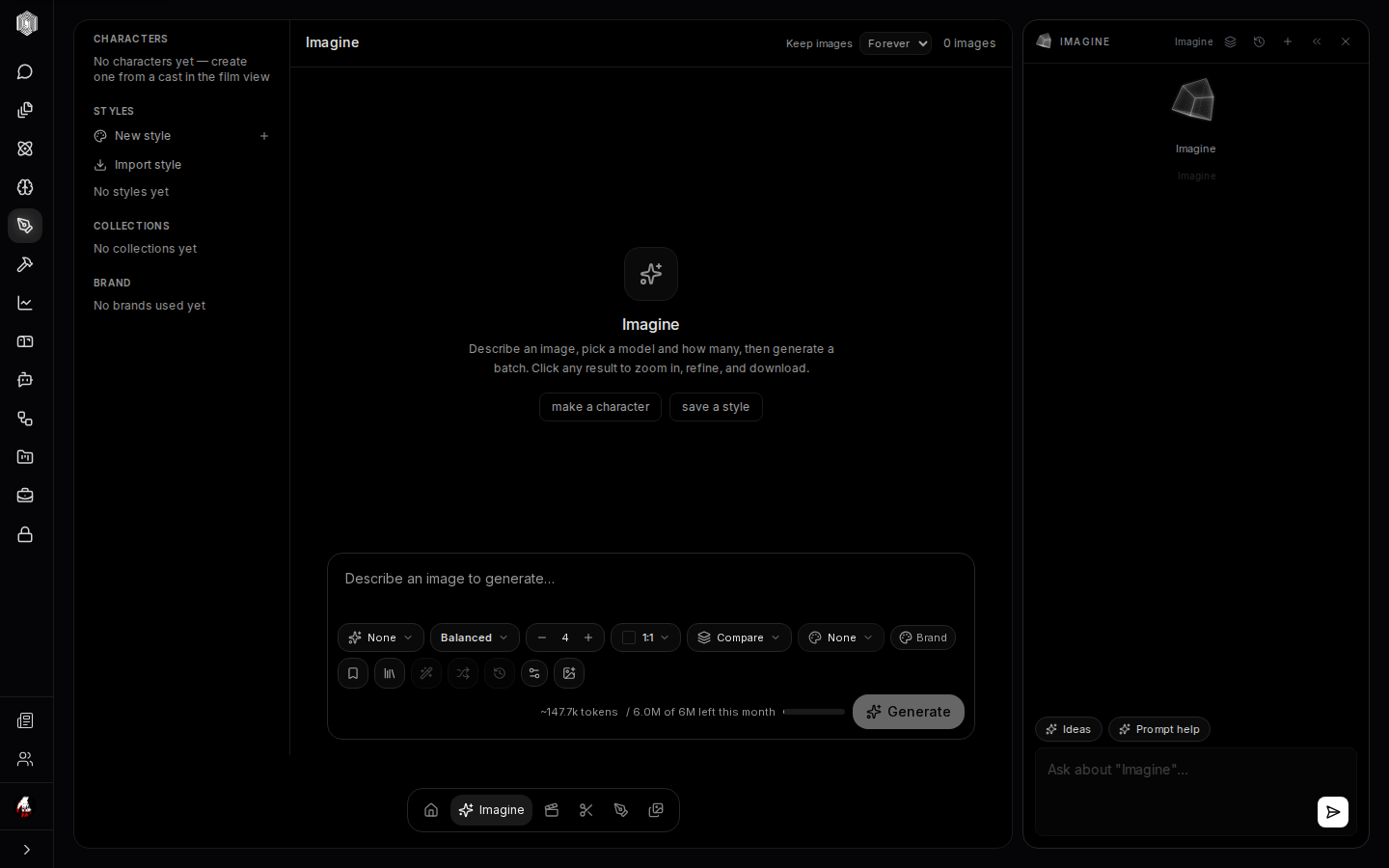Click the history icon in assistant panel header
Screen dimensions: 1389x868
click(1259, 41)
